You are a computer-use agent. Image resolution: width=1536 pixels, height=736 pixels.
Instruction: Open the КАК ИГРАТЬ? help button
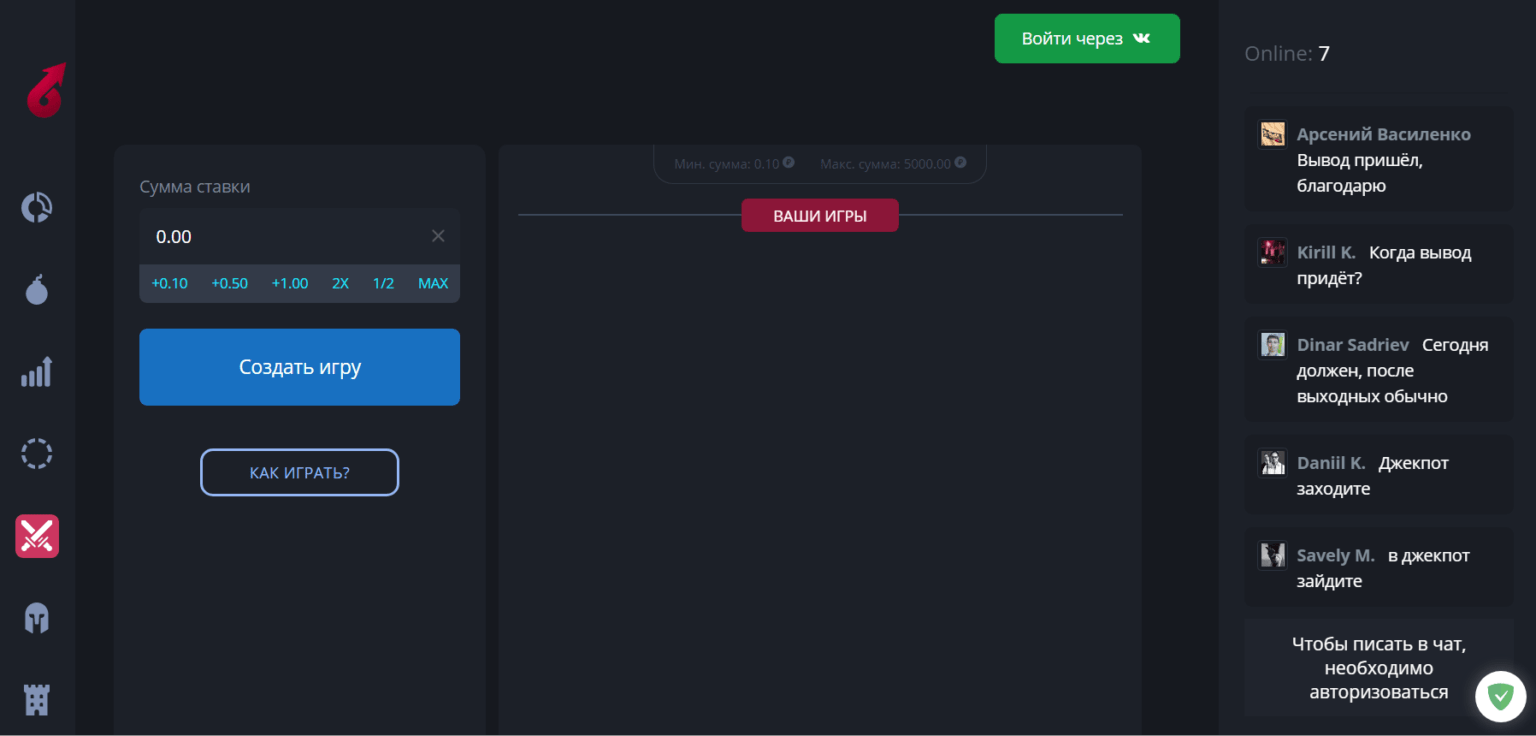pyautogui.click(x=300, y=472)
